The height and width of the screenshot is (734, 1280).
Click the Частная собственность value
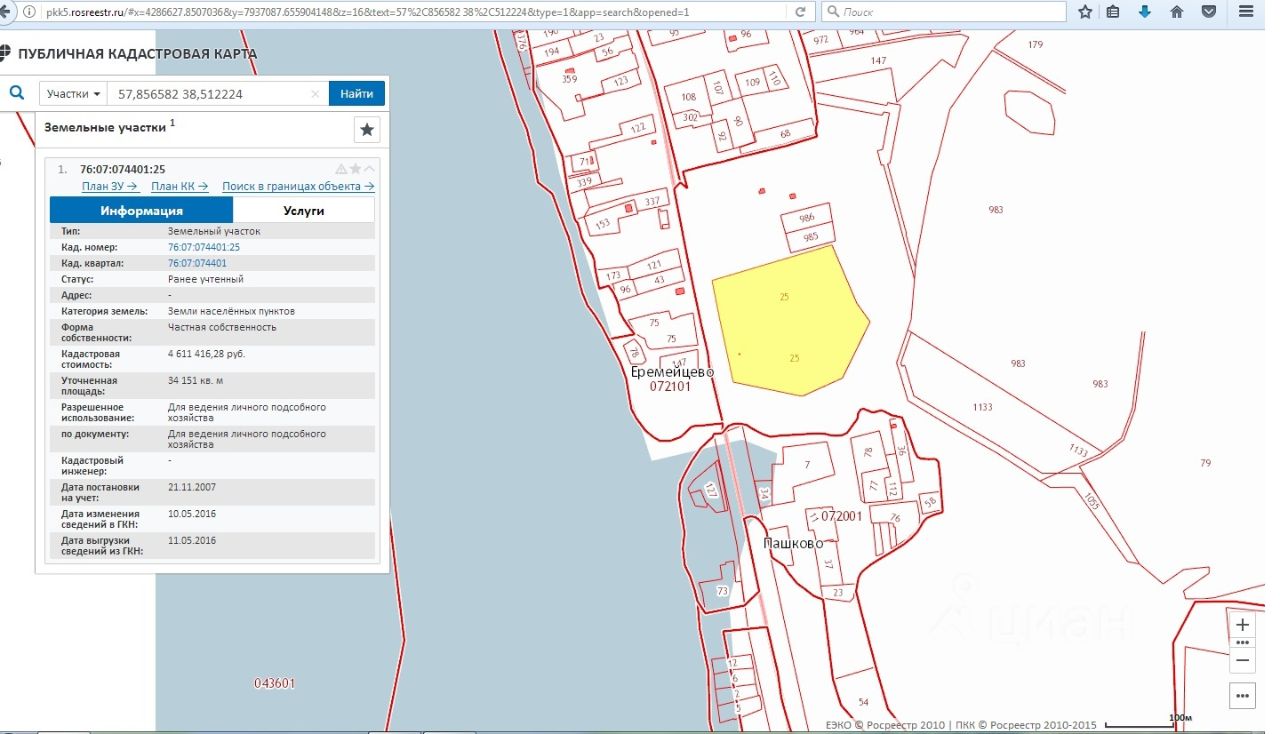(222, 327)
